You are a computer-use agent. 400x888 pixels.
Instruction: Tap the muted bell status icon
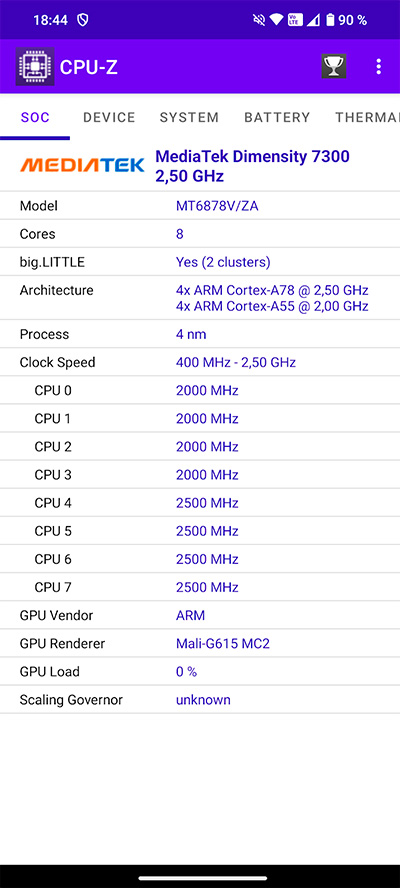coord(259,20)
